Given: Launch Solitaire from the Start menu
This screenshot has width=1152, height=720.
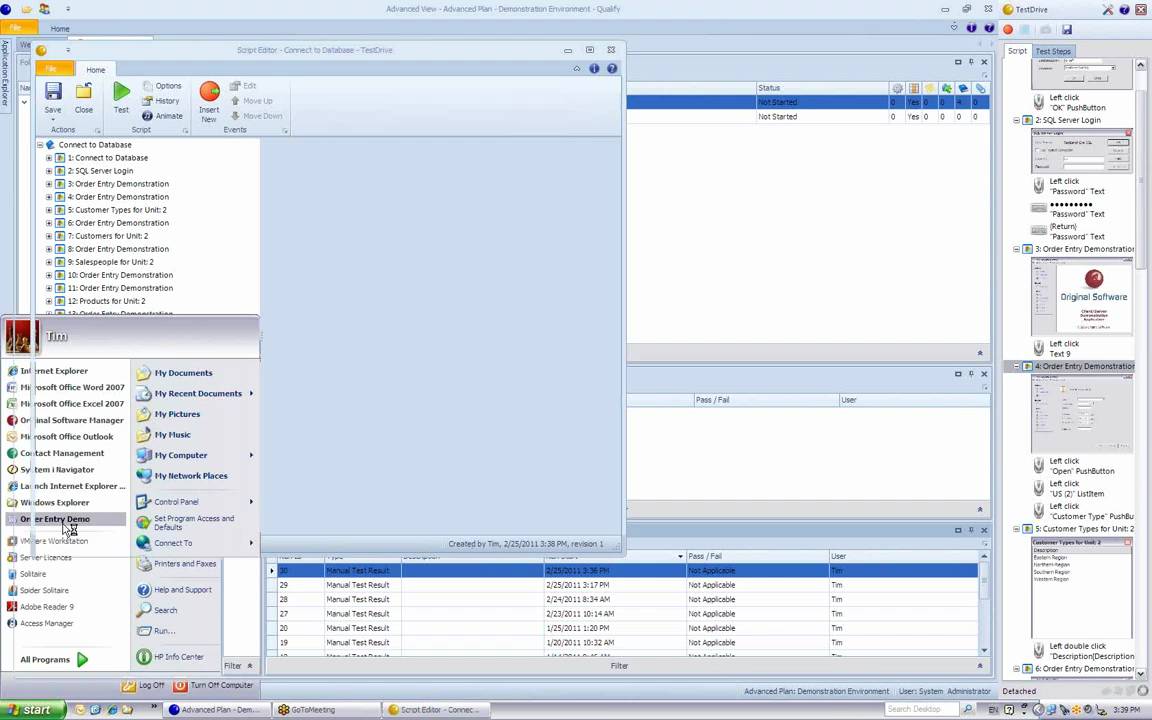Looking at the screenshot, I should click(33, 573).
